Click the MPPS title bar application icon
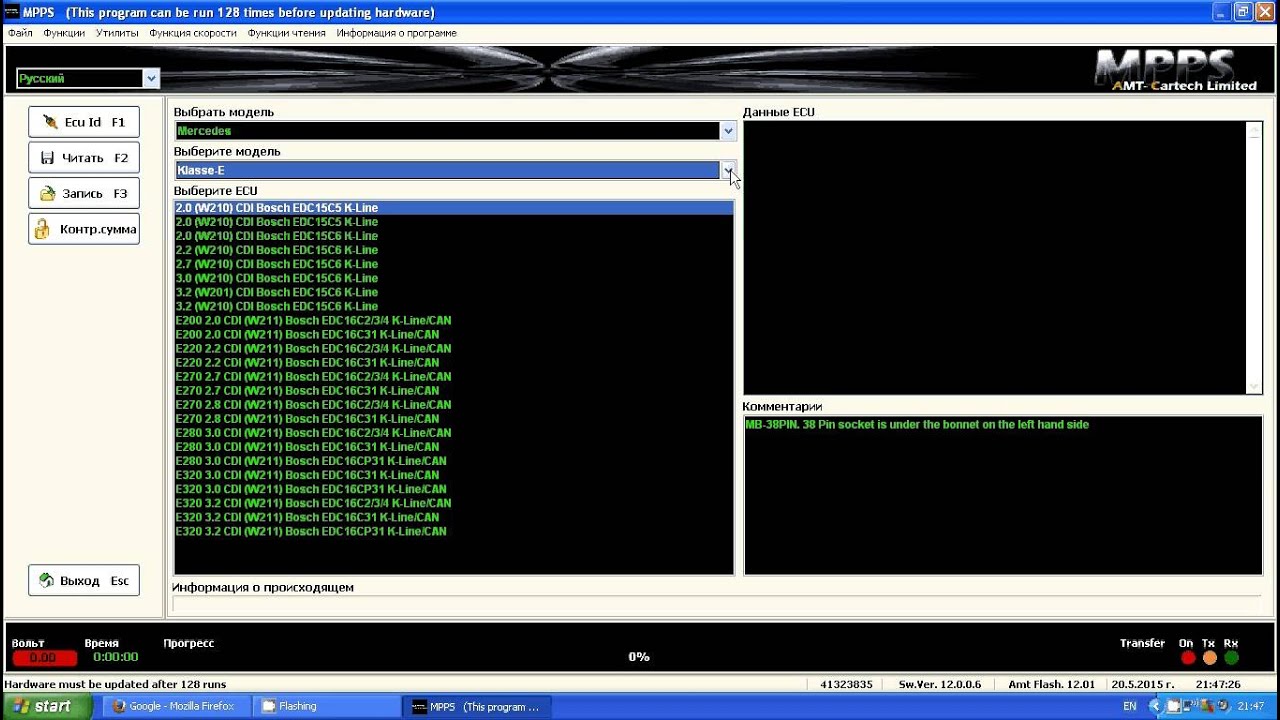Image resolution: width=1280 pixels, height=720 pixels. [x=12, y=12]
